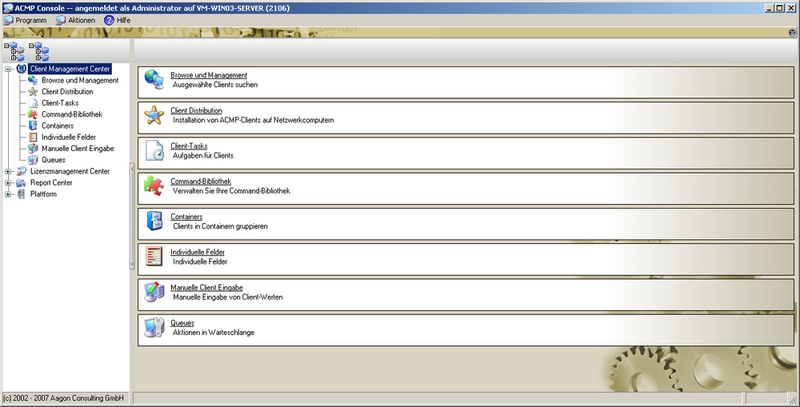The image size is (800, 407).
Task: Open the Queues link in main panel
Action: pos(182,323)
